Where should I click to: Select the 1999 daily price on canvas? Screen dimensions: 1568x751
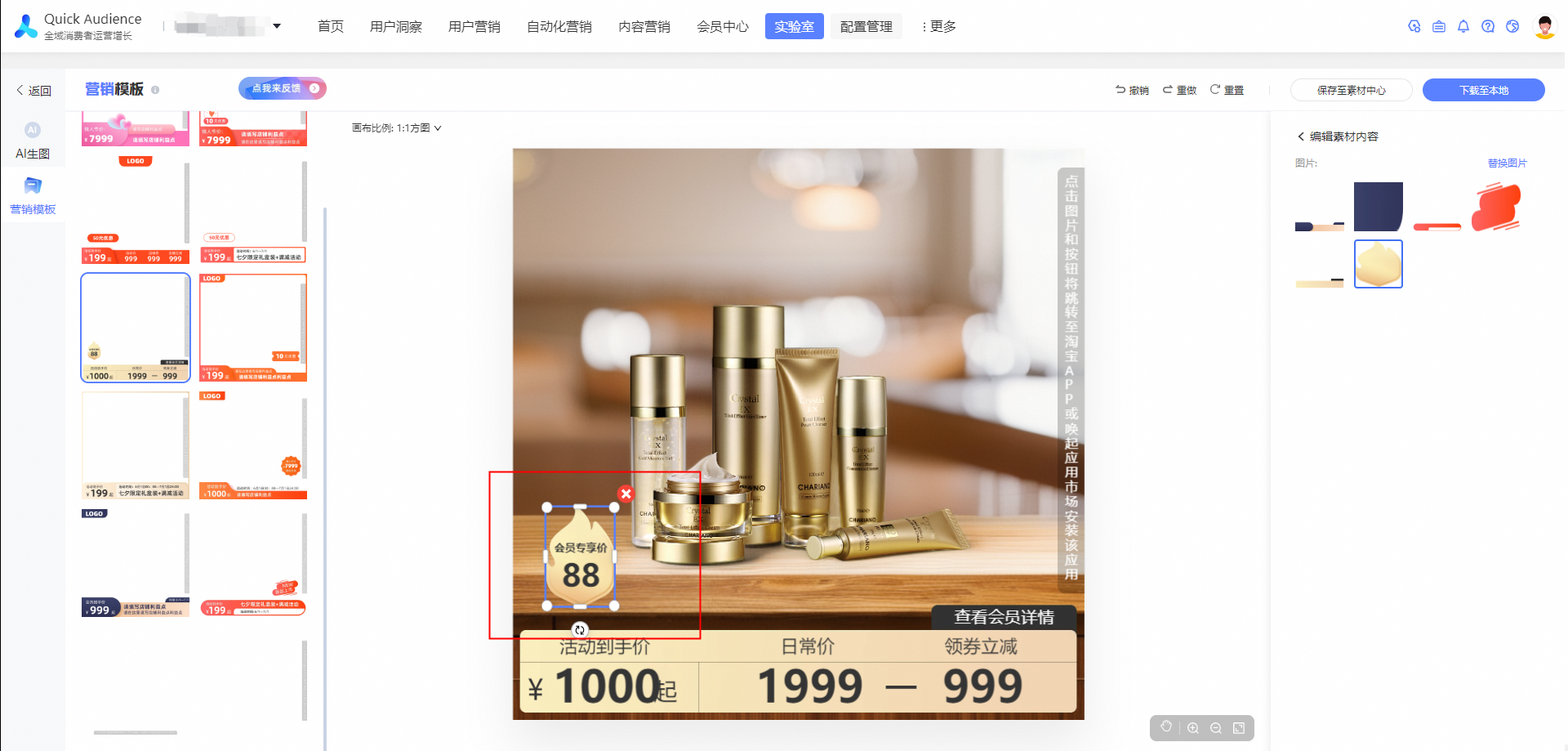[810, 686]
